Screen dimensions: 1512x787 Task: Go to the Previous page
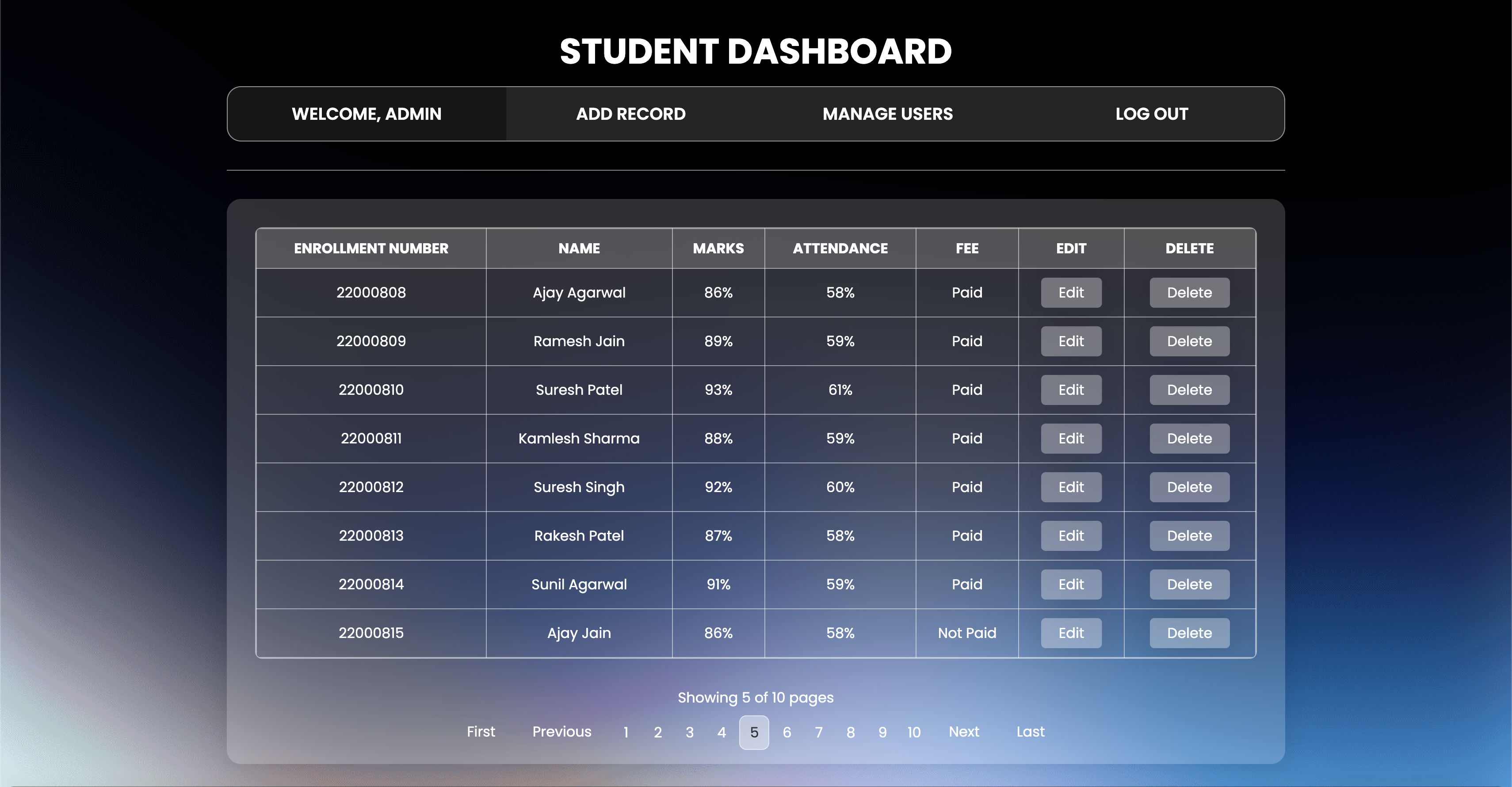[562, 732]
